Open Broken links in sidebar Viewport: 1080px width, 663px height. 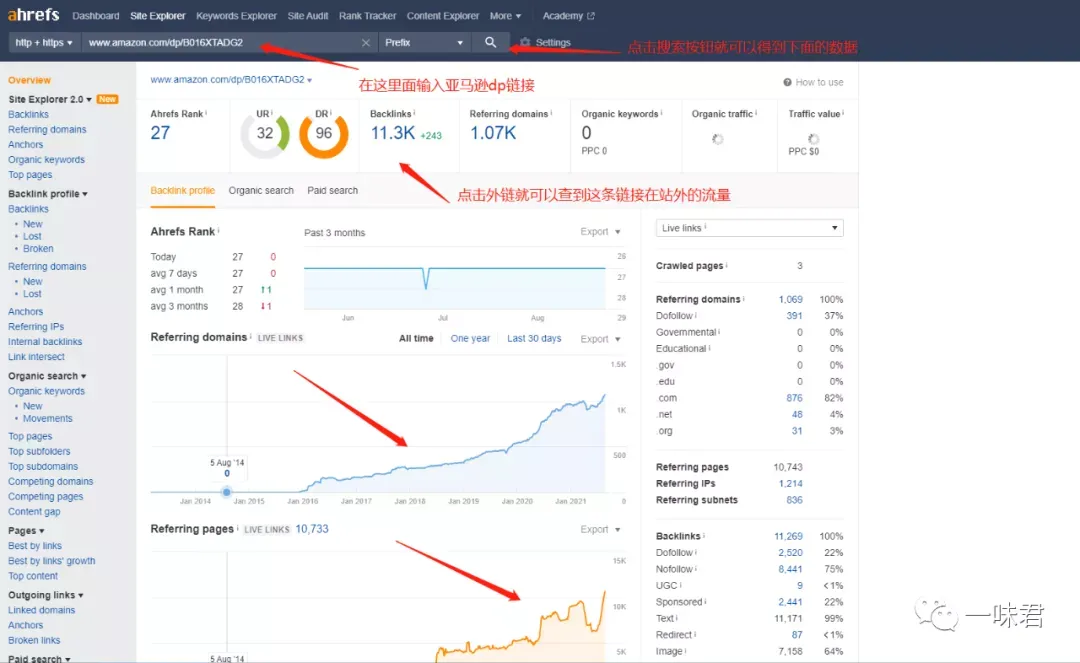coord(34,641)
